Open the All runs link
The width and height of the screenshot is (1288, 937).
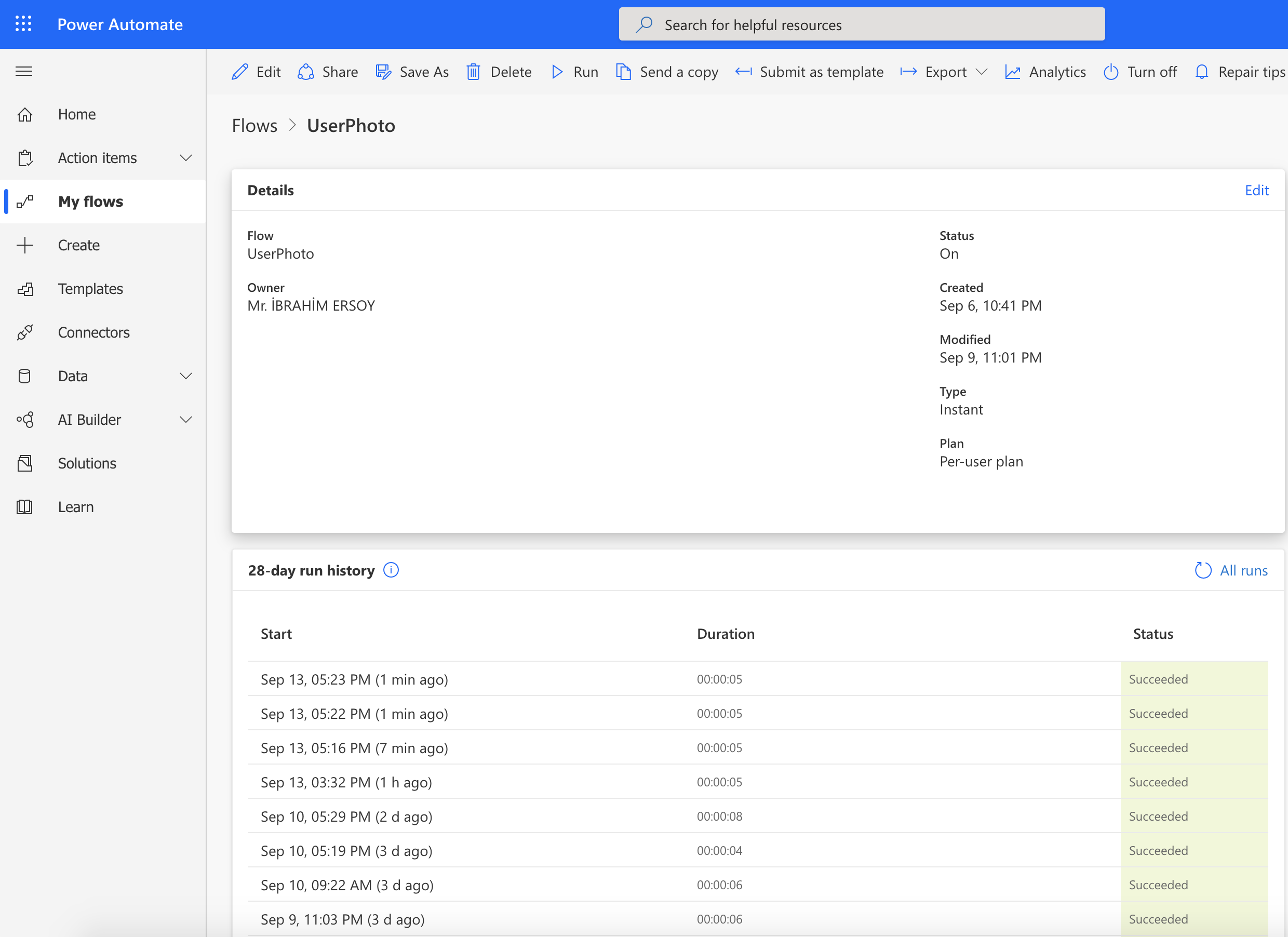point(1243,570)
